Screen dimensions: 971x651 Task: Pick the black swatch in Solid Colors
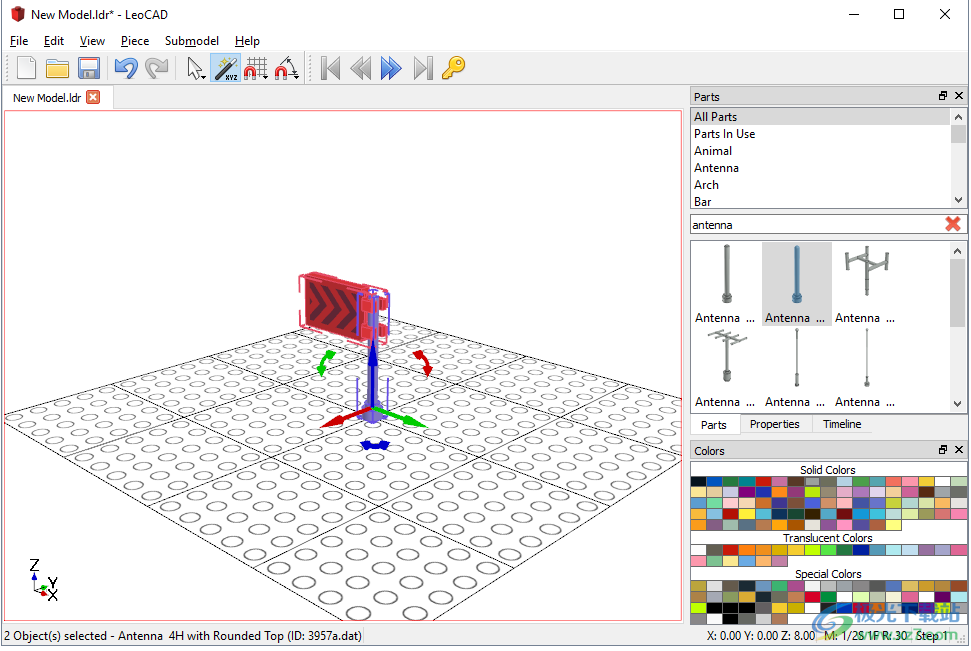(x=698, y=482)
